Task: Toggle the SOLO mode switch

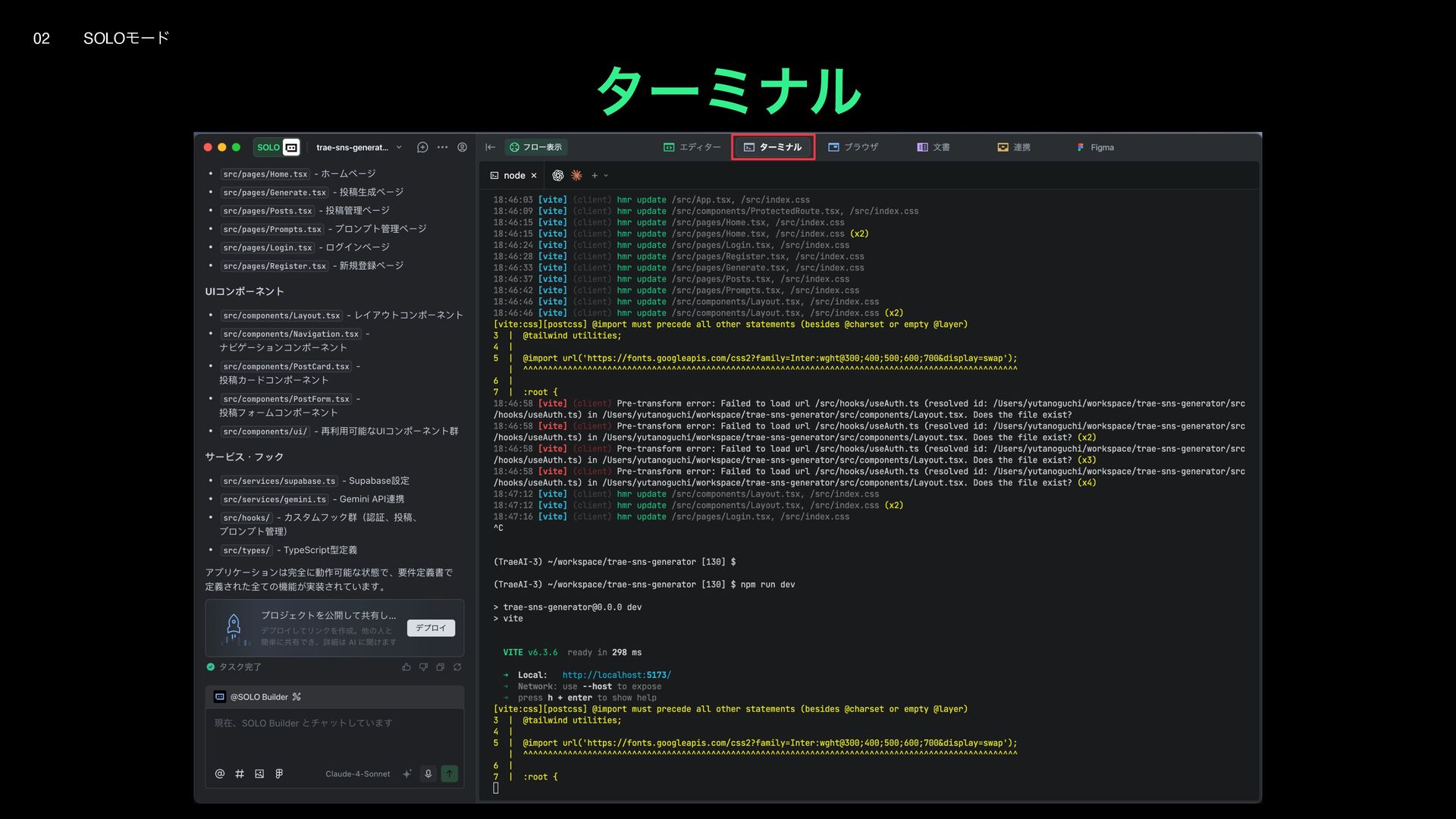Action: click(278, 147)
